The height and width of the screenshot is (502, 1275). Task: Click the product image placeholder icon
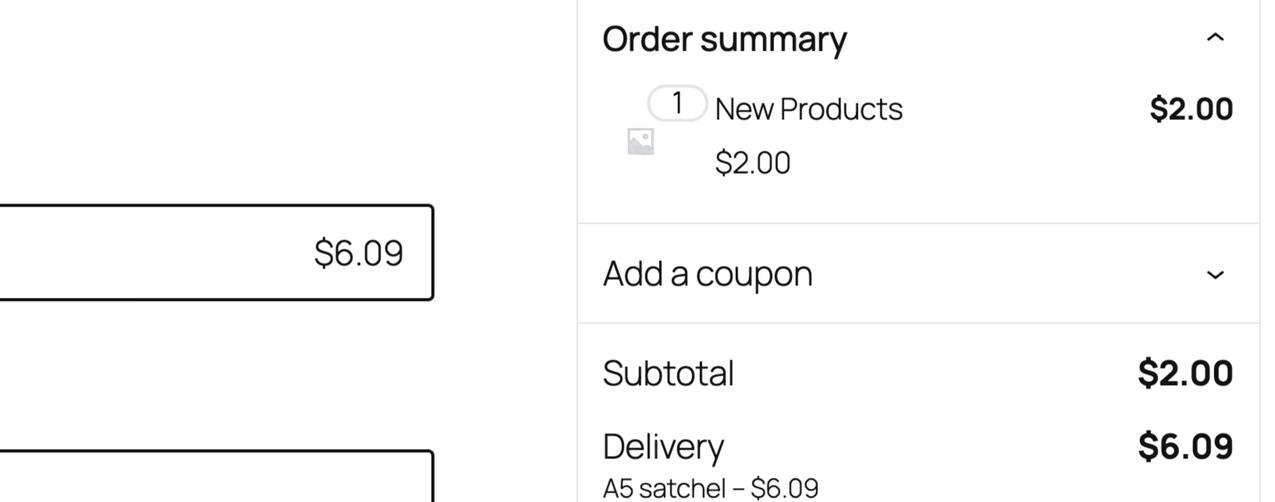(641, 142)
